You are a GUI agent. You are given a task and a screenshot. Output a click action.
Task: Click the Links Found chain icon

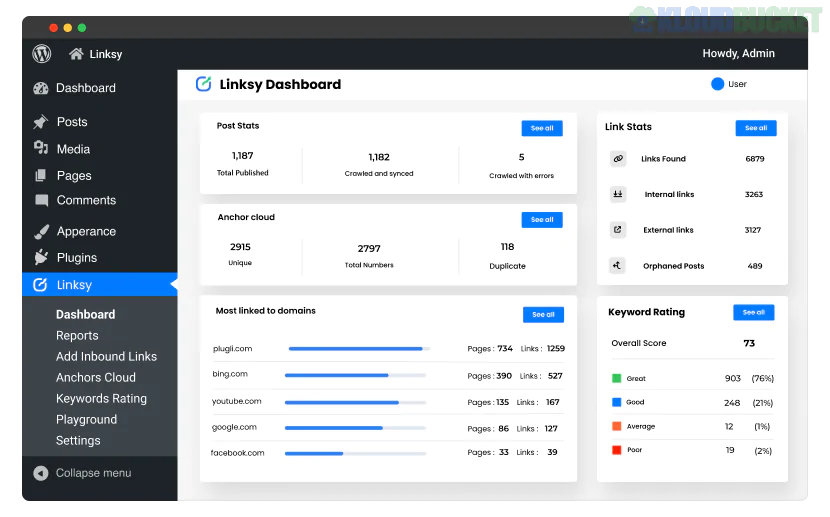pyautogui.click(x=618, y=158)
